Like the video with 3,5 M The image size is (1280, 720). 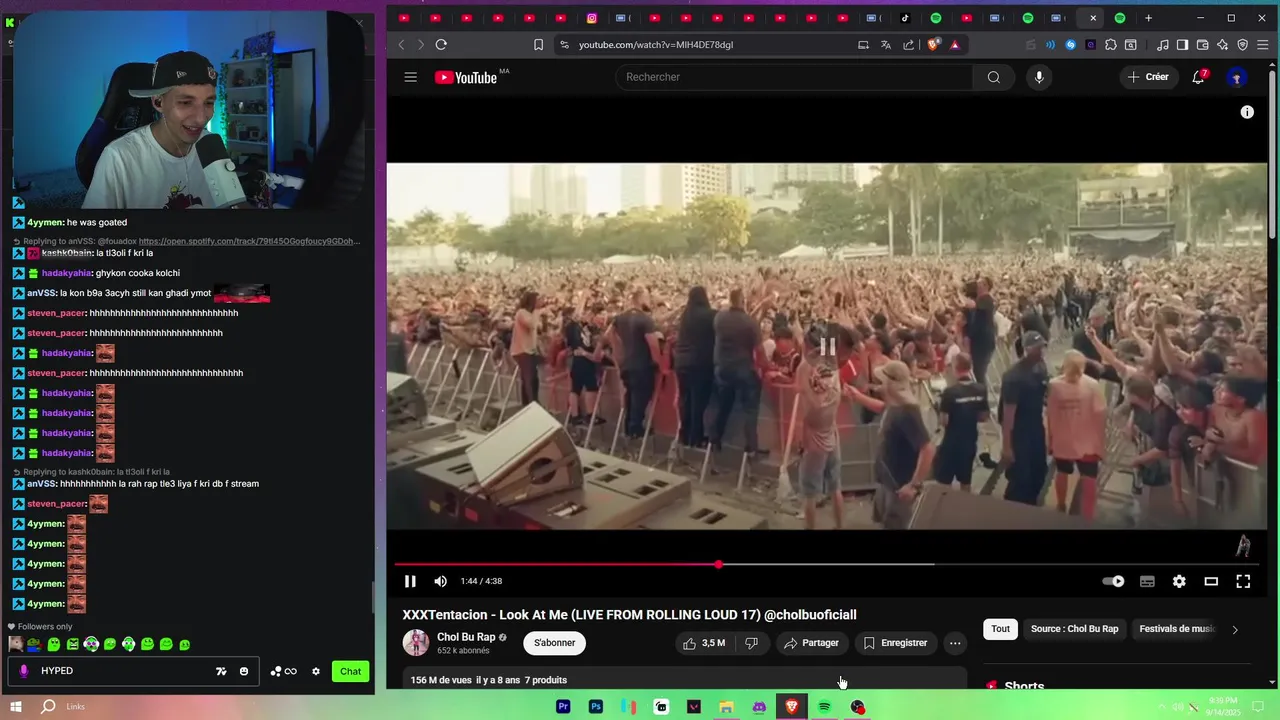703,643
